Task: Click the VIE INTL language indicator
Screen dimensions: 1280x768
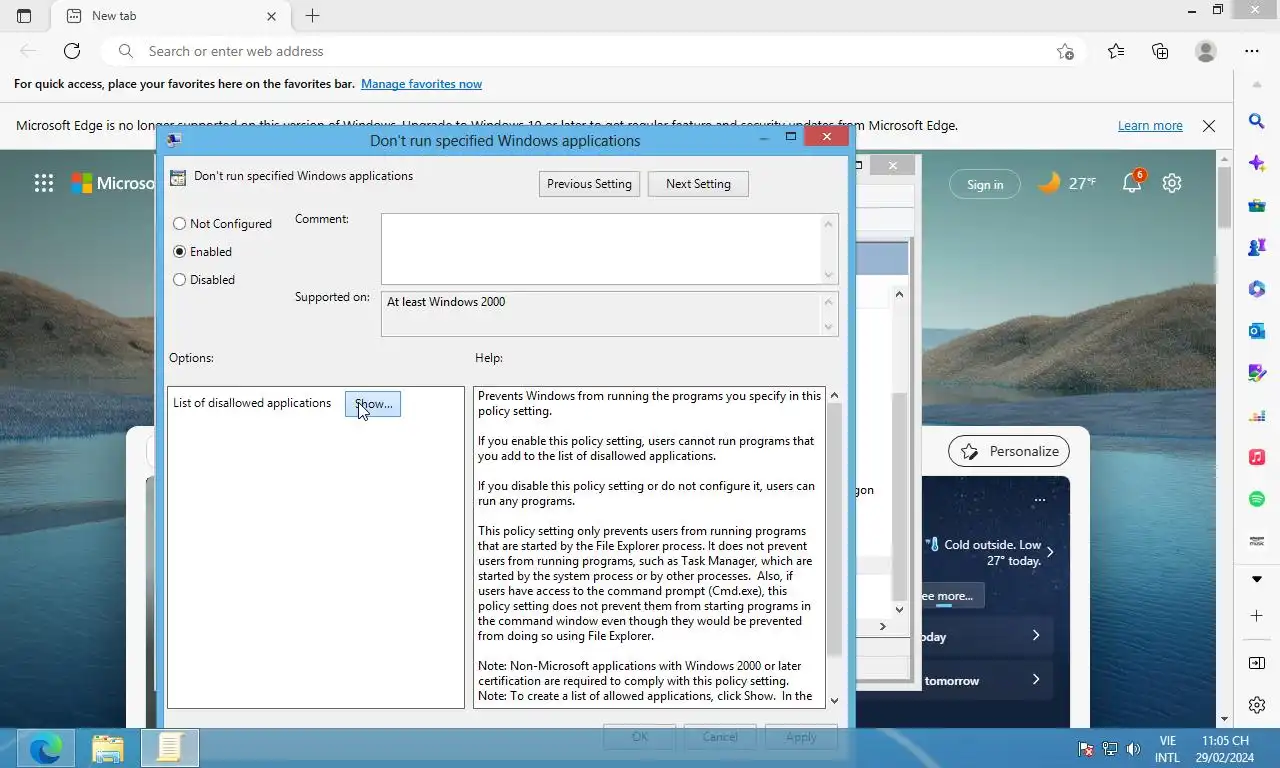Action: [1167, 749]
